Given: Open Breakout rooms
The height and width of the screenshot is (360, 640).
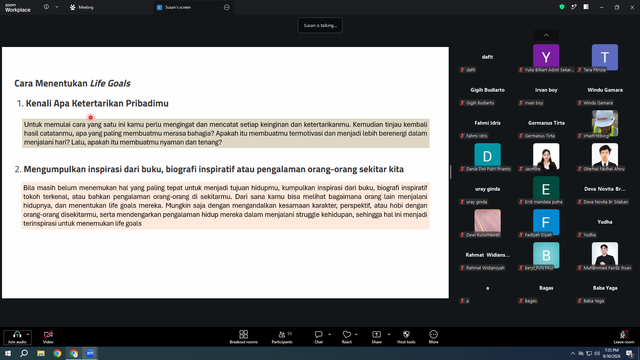Looking at the screenshot, I should point(243,337).
